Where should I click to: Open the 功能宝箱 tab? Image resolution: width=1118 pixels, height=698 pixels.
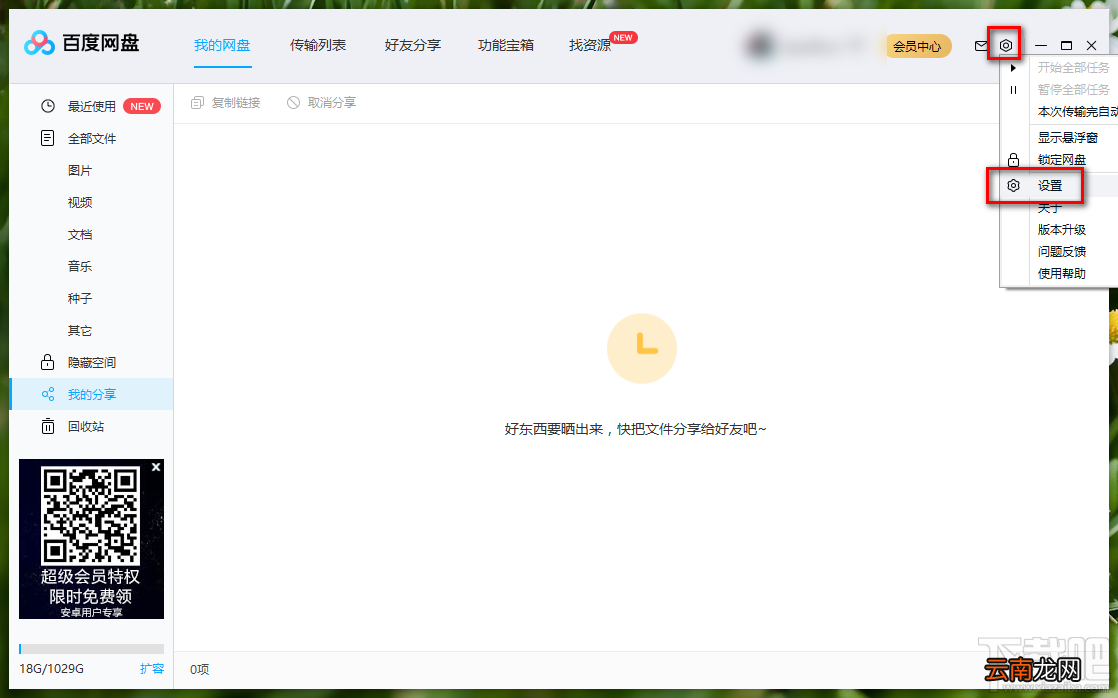click(x=506, y=46)
